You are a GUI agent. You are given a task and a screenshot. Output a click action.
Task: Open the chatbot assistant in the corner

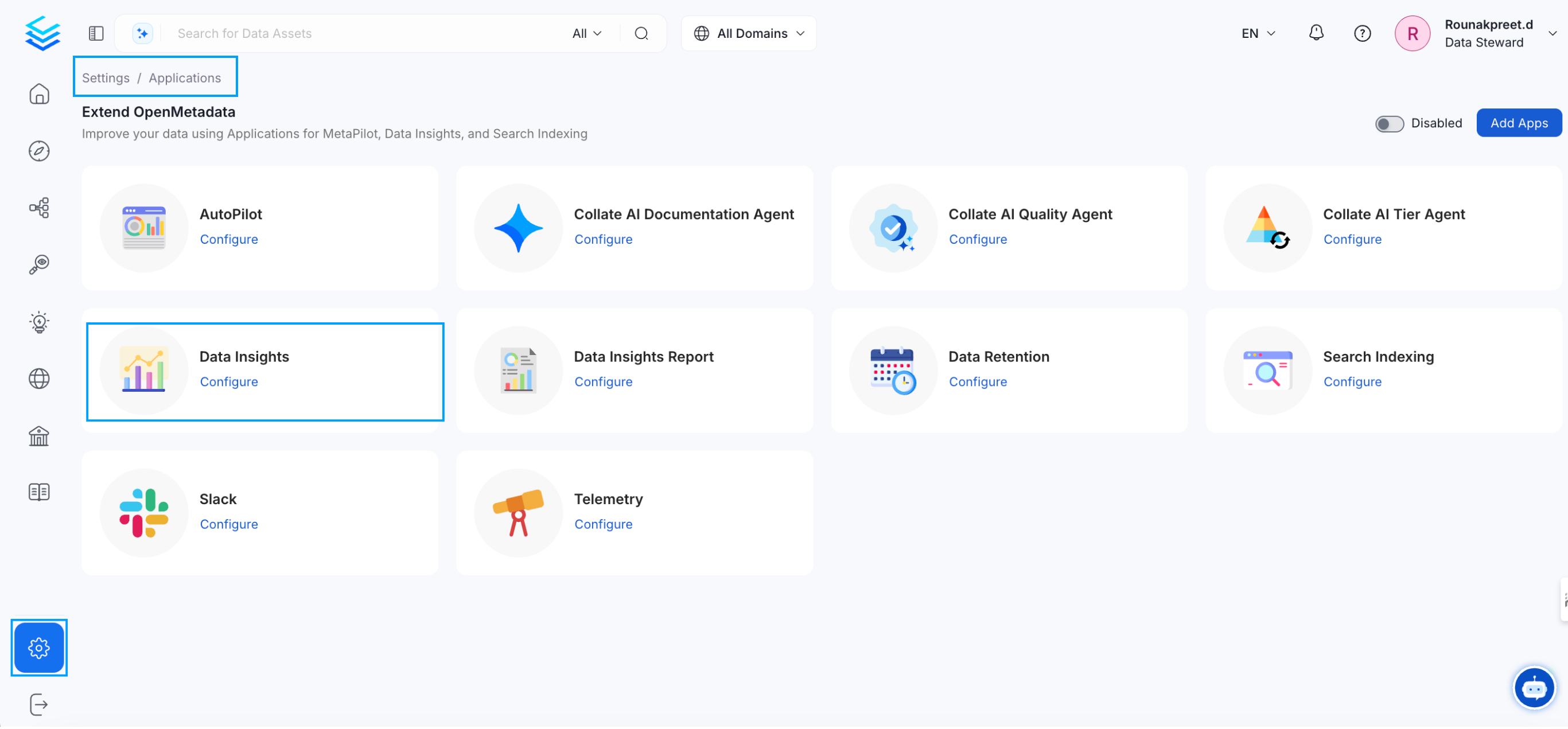point(1535,688)
